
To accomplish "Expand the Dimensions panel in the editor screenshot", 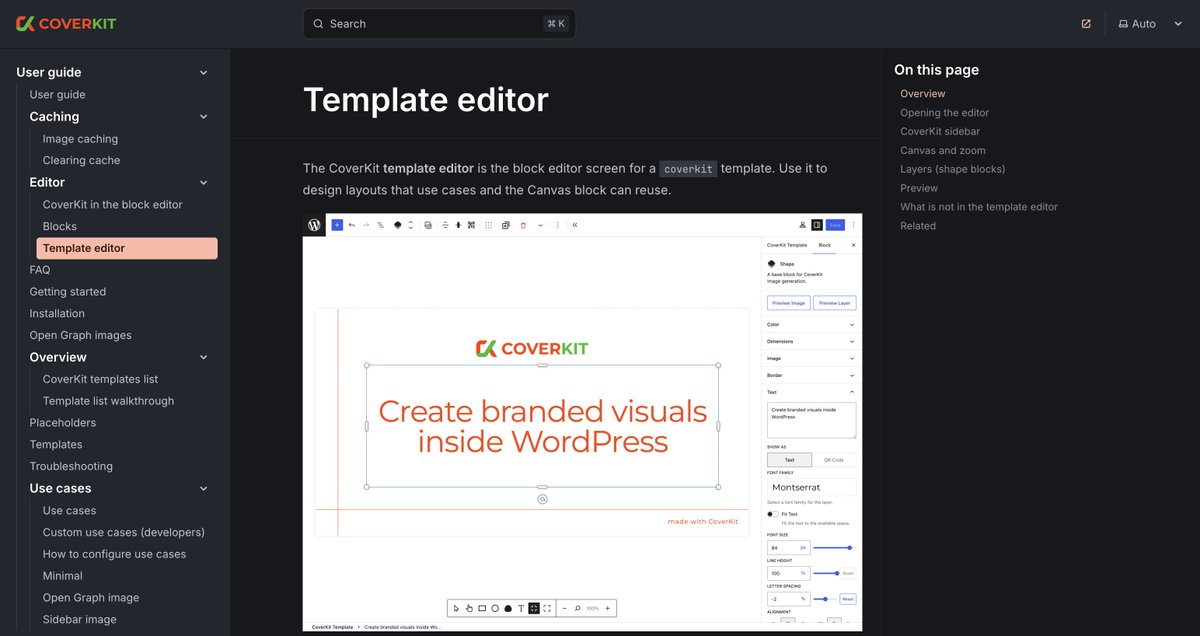I will [811, 342].
